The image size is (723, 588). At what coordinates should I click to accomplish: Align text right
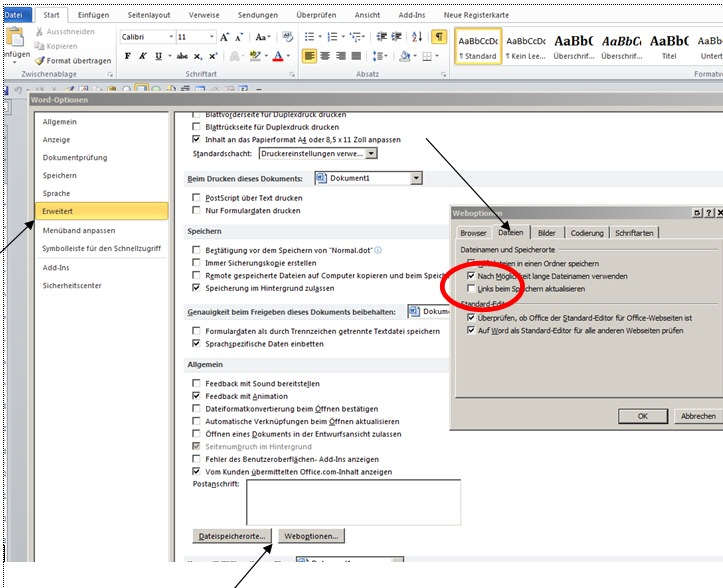coord(341,56)
